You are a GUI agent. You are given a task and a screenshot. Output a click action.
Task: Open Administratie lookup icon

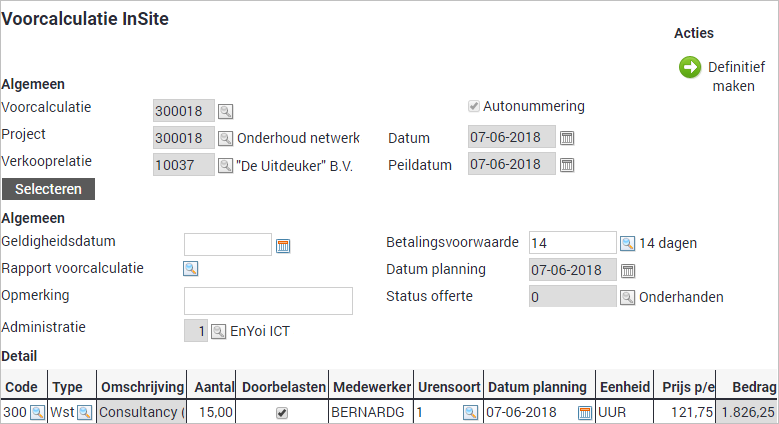tap(218, 330)
